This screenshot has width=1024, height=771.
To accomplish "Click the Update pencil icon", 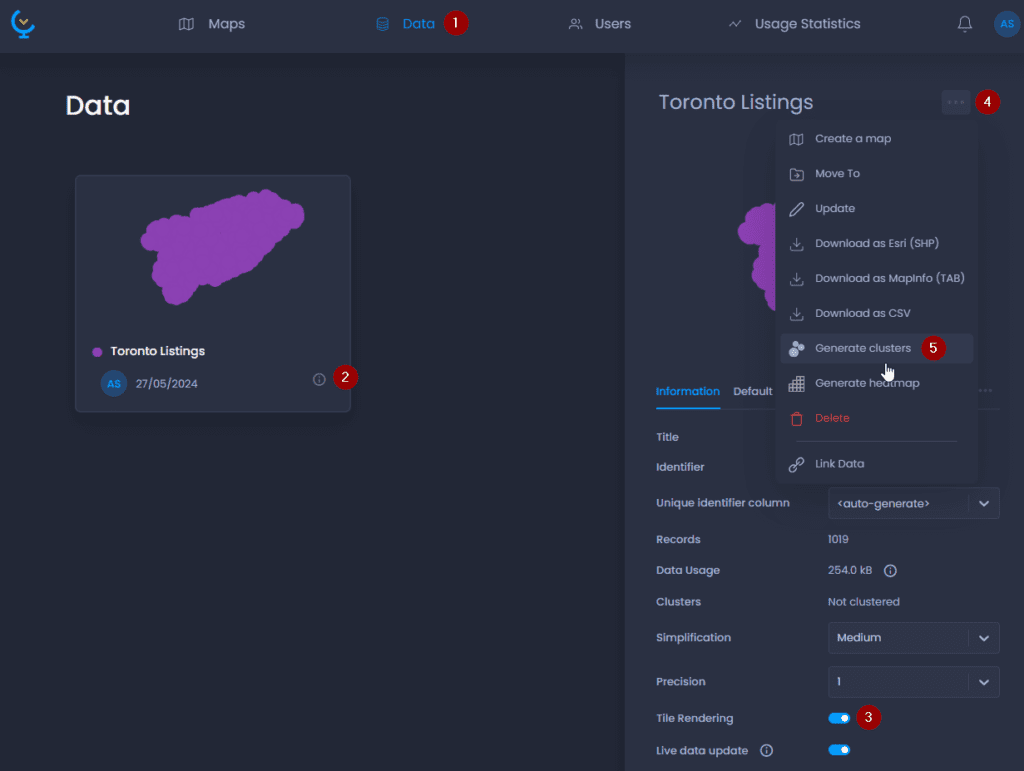I will coord(796,209).
